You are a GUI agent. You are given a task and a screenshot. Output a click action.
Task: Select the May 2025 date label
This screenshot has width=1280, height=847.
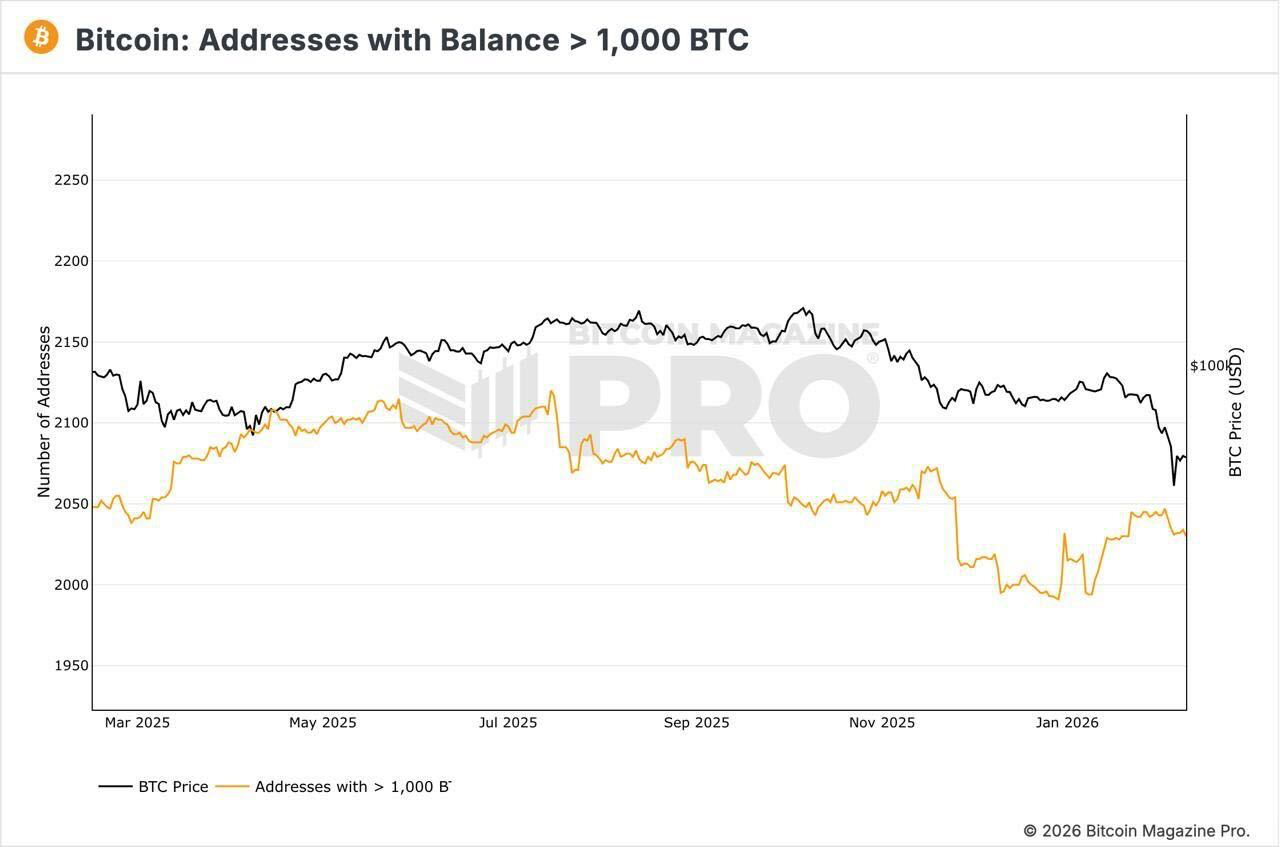(x=322, y=723)
